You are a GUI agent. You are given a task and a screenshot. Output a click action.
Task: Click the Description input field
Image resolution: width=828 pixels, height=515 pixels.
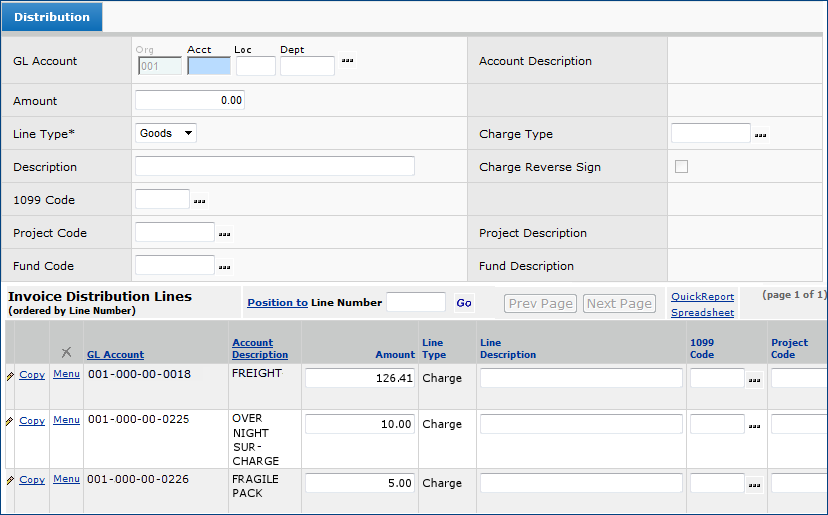pos(274,166)
